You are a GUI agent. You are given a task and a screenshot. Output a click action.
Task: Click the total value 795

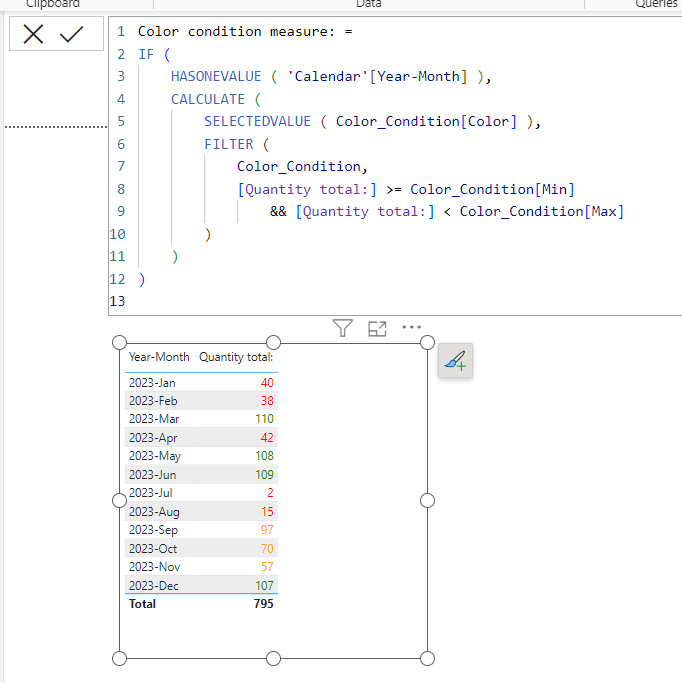coord(263,604)
